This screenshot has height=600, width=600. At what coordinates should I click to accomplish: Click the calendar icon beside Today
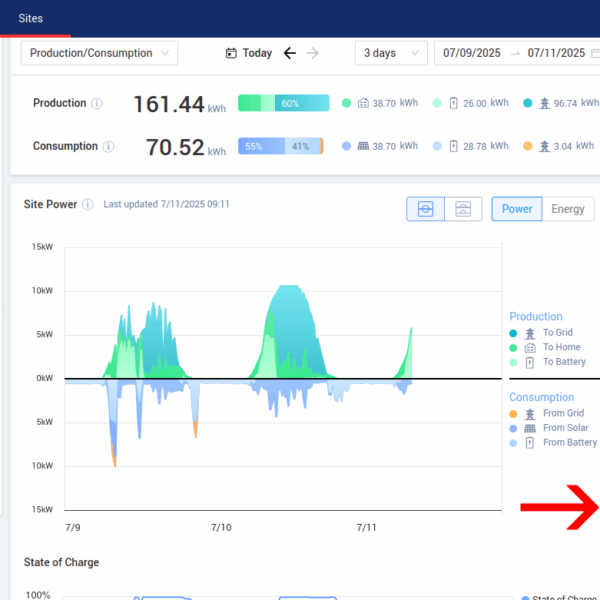pos(231,53)
